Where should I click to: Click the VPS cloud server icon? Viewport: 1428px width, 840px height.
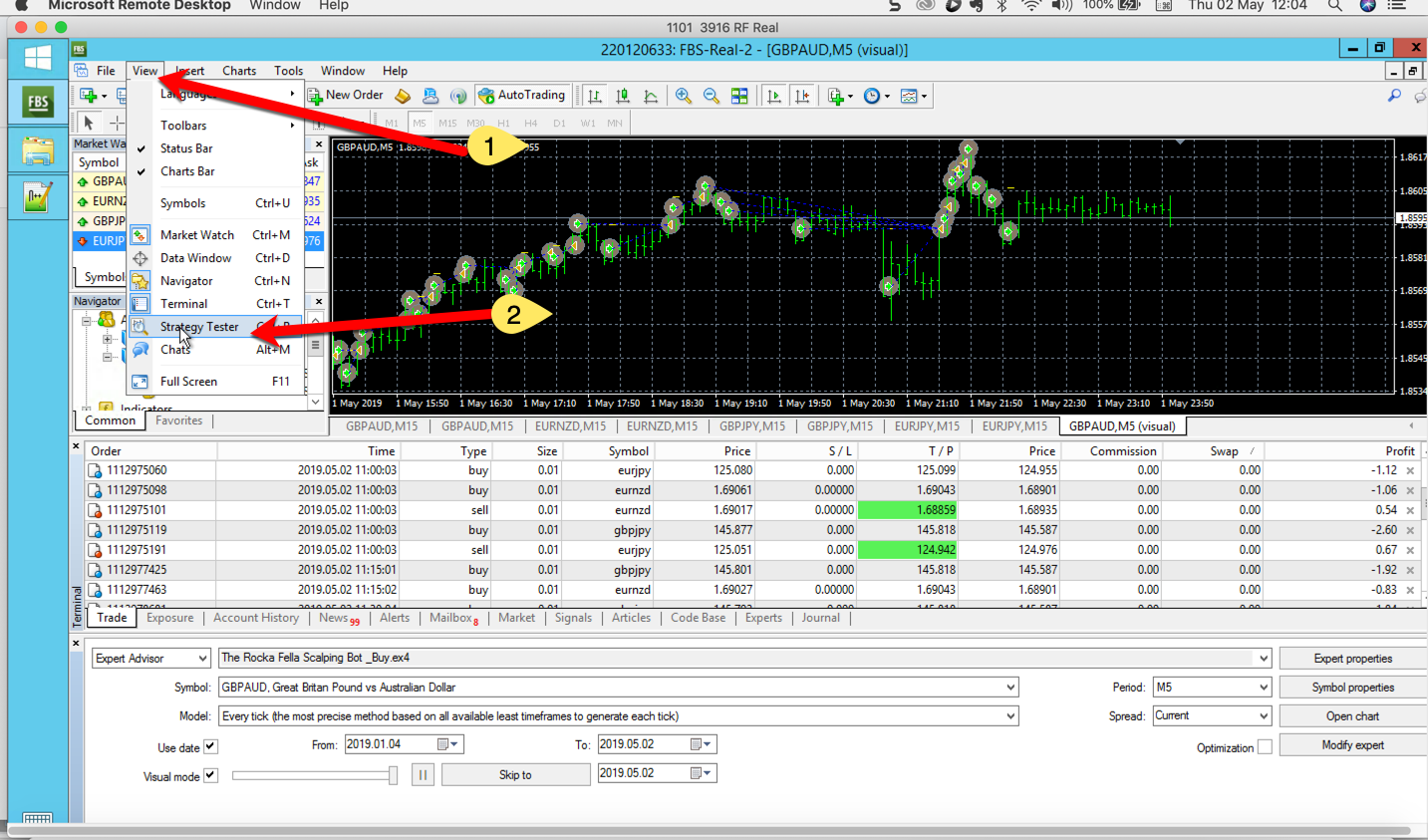click(x=430, y=96)
